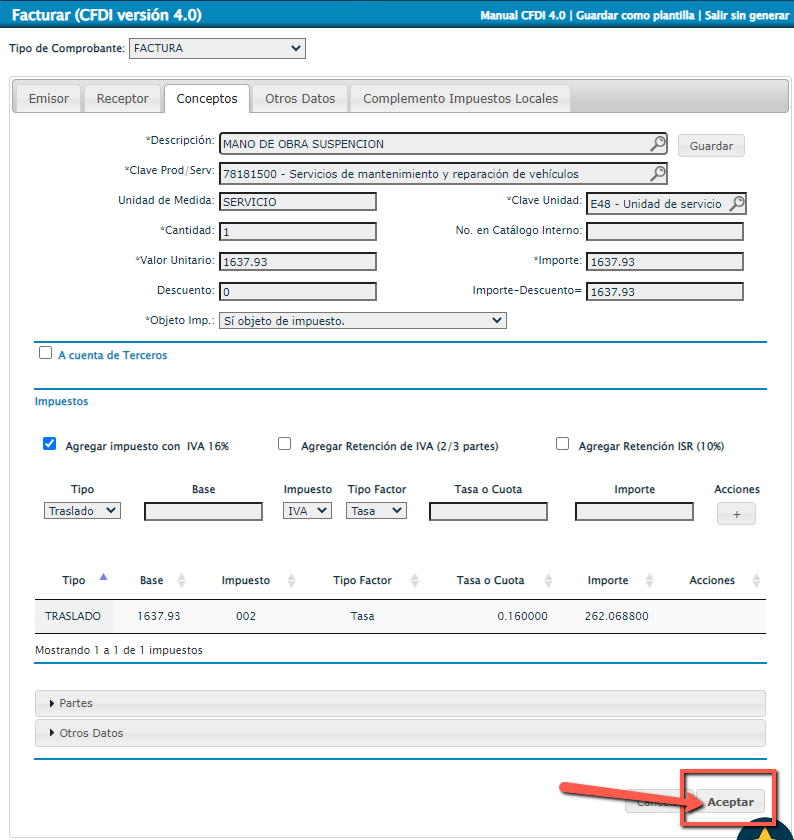Click magnifier icon in Clave Prod/Serv field
Screen dimensions: 794x840
click(x=657, y=174)
